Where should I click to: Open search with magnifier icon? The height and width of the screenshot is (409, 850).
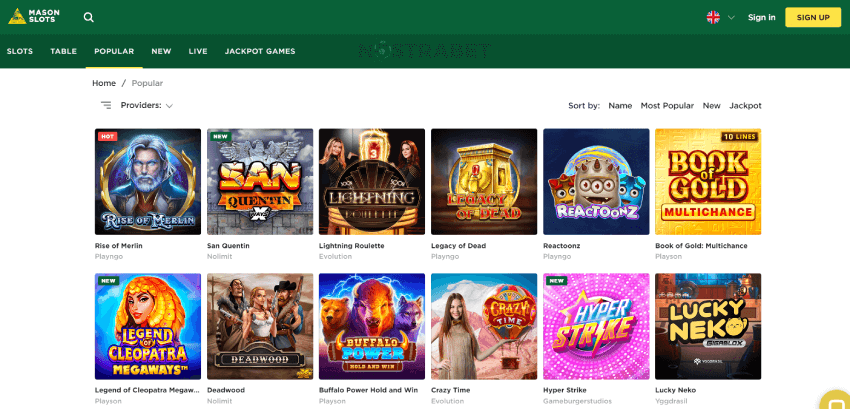[x=89, y=17]
